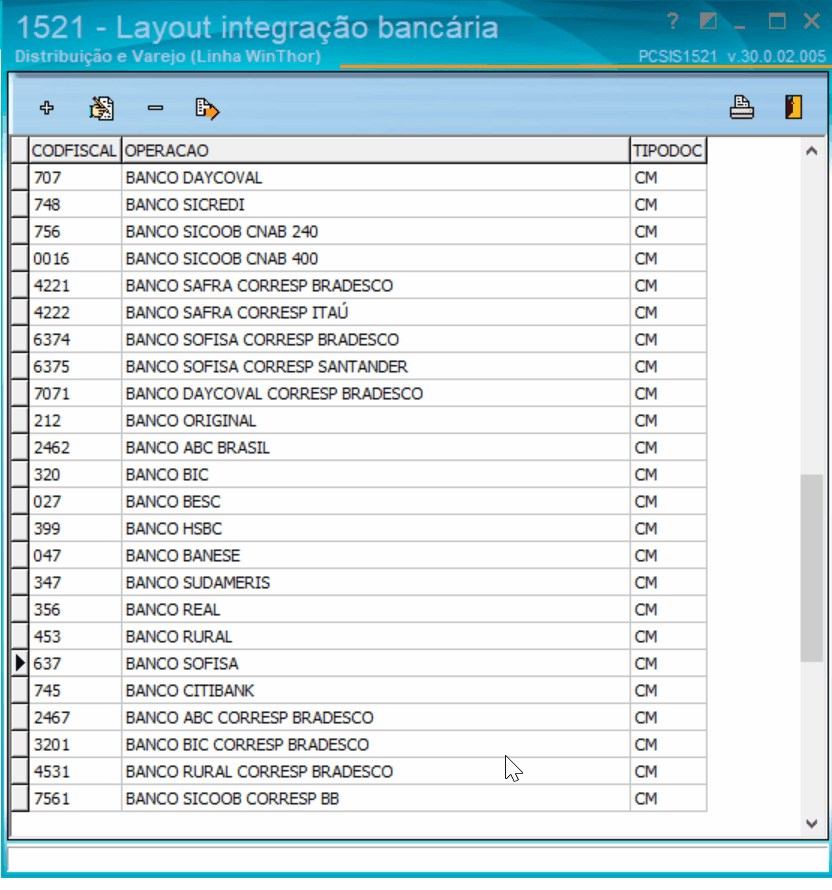Click the BANCO BIC operation cell
832x890 pixels.
point(376,475)
